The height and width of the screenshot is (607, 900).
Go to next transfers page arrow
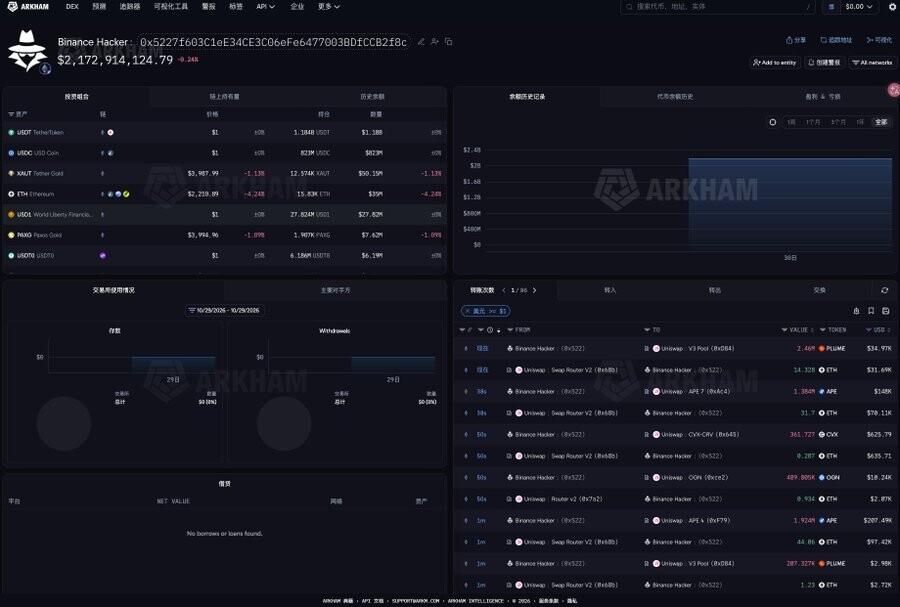pos(534,290)
